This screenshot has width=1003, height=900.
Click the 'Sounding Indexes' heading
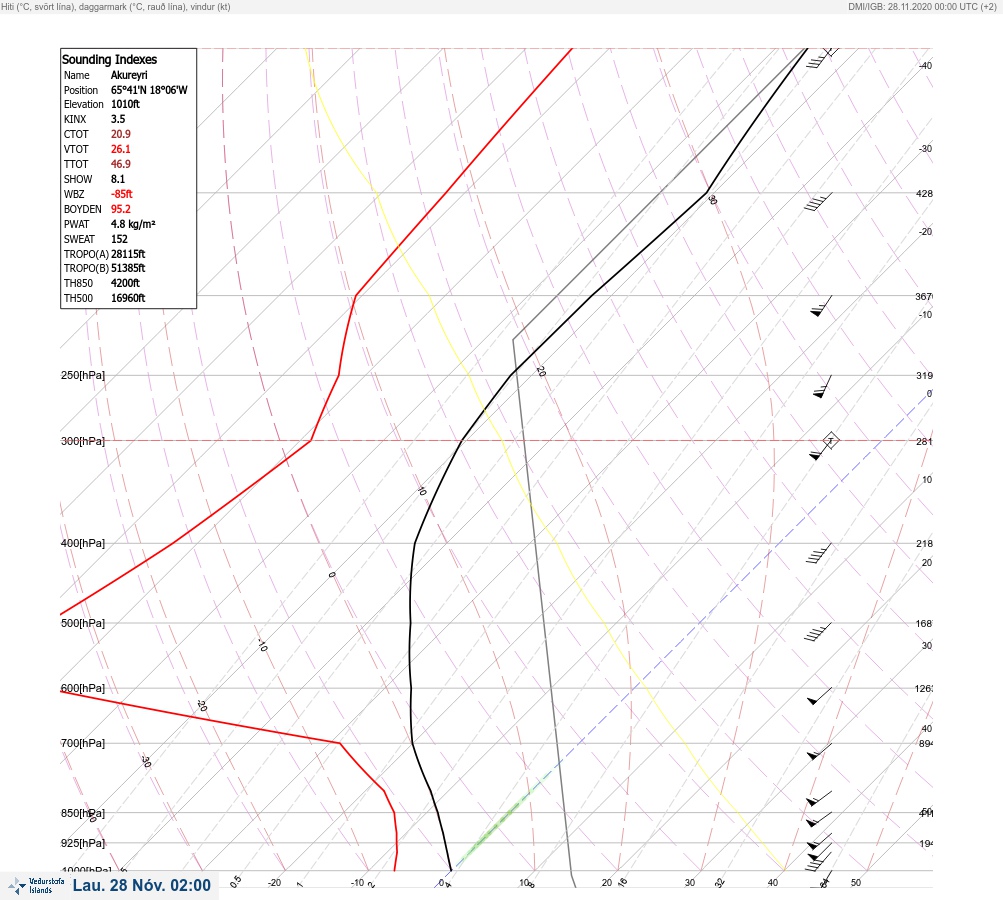tap(109, 59)
